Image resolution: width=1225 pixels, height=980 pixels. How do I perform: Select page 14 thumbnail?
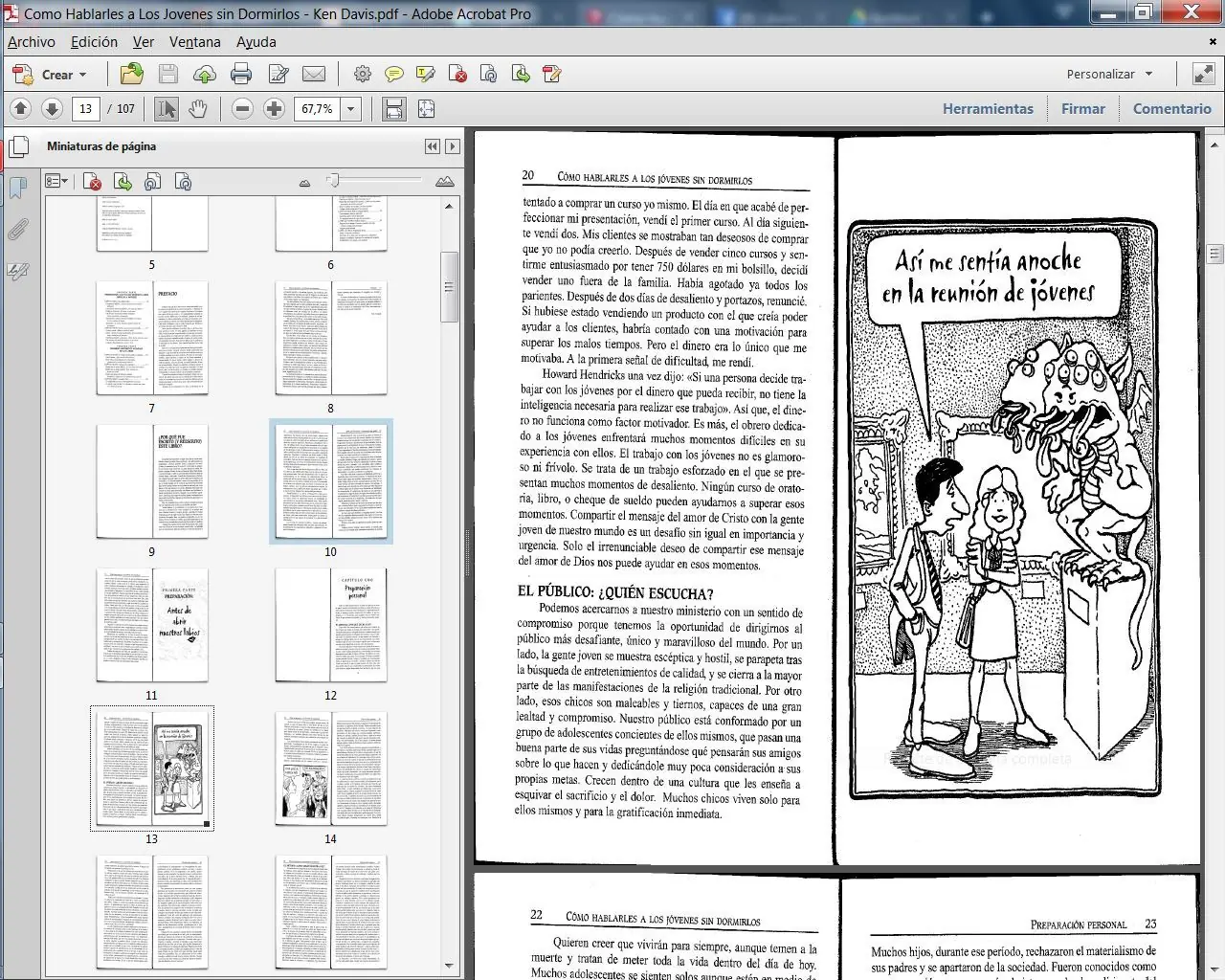(331, 768)
